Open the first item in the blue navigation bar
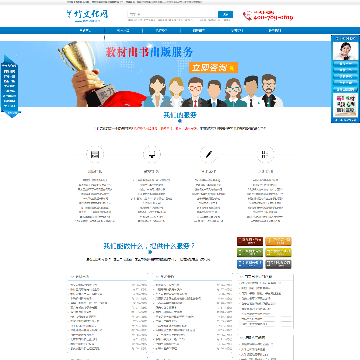 (85, 31)
